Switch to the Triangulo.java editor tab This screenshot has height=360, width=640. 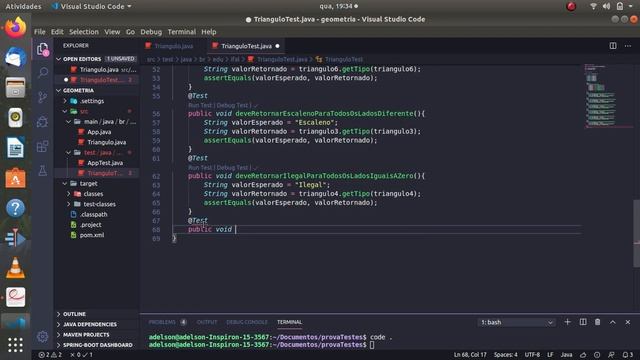click(x=174, y=46)
